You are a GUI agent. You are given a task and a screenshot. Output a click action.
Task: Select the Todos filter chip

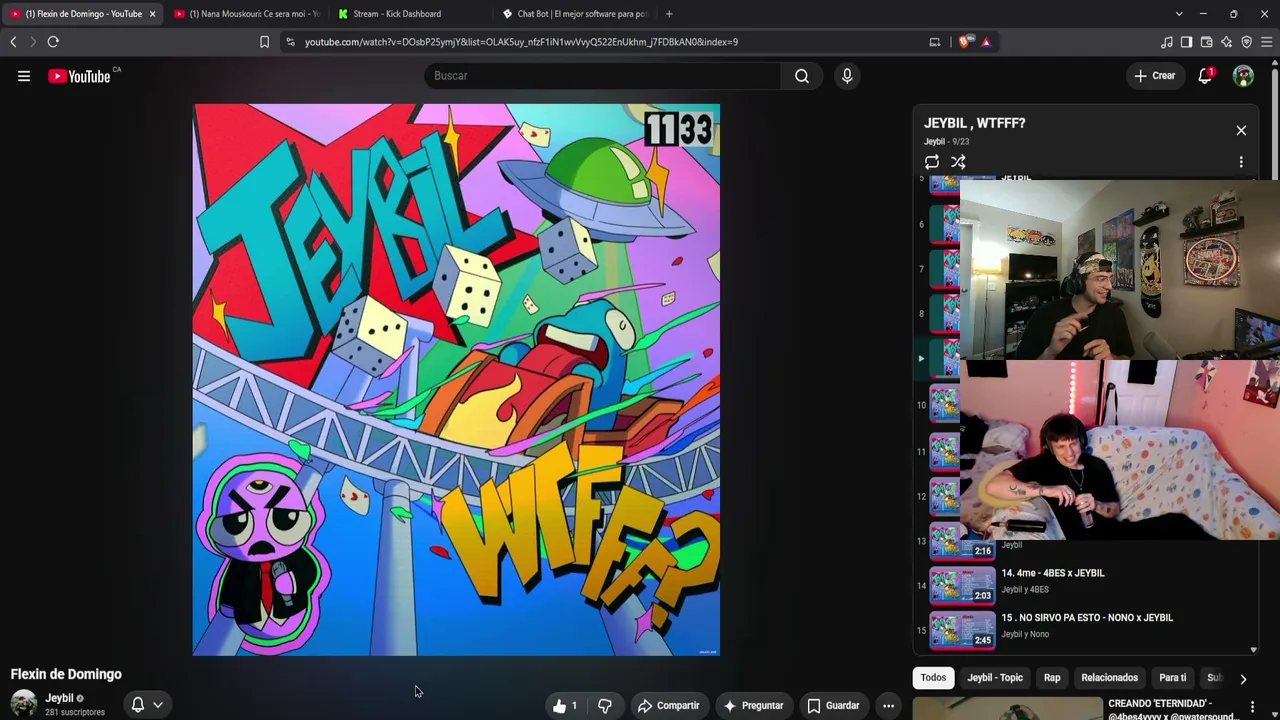click(933, 678)
